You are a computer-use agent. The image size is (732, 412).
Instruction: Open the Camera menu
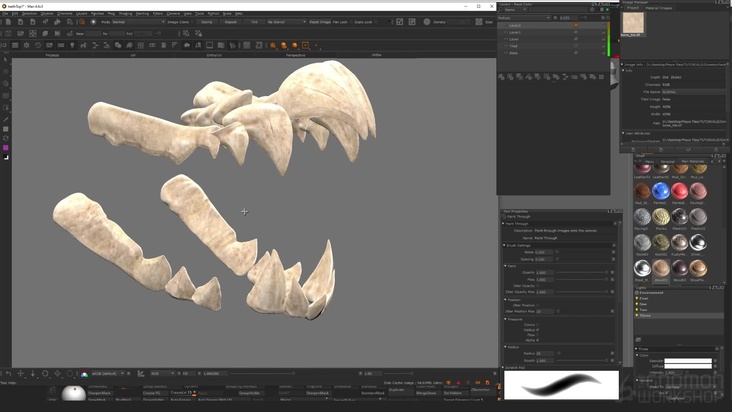173,14
